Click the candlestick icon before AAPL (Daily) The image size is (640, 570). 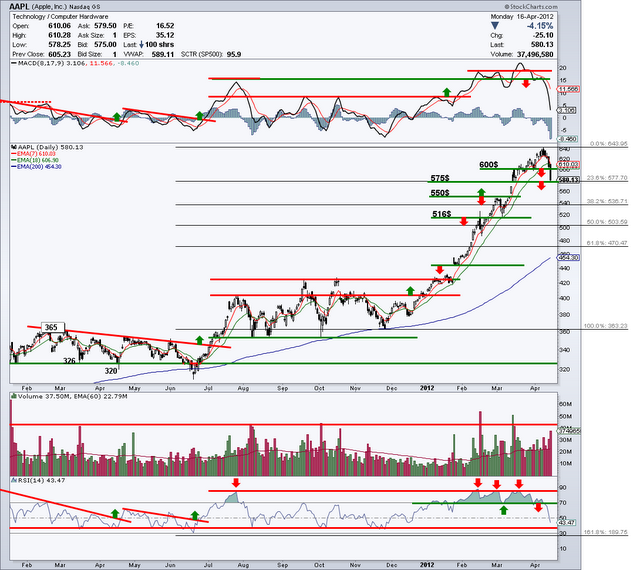[x=14, y=147]
